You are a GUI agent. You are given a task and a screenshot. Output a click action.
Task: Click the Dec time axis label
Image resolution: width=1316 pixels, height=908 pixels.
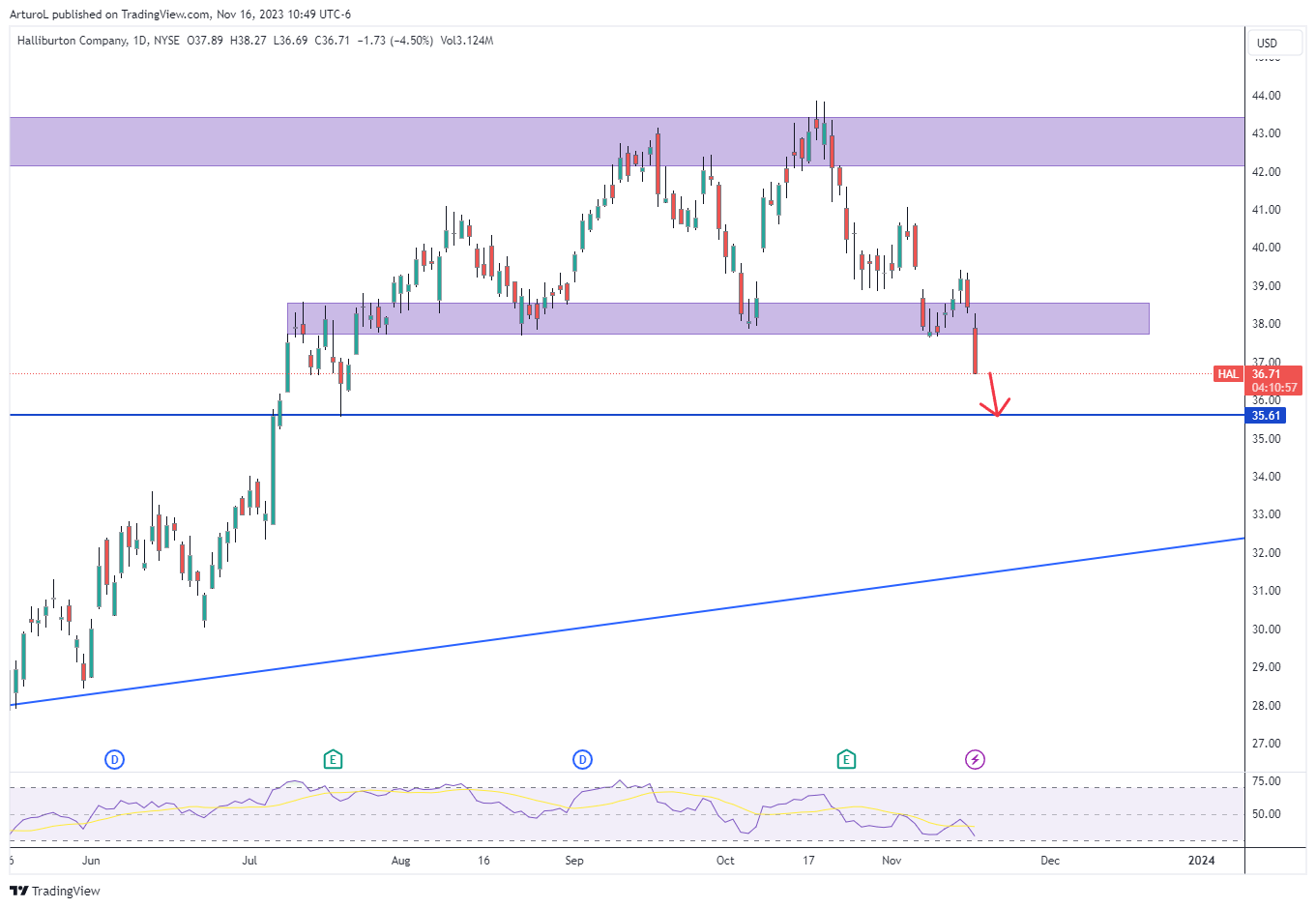1050,861
